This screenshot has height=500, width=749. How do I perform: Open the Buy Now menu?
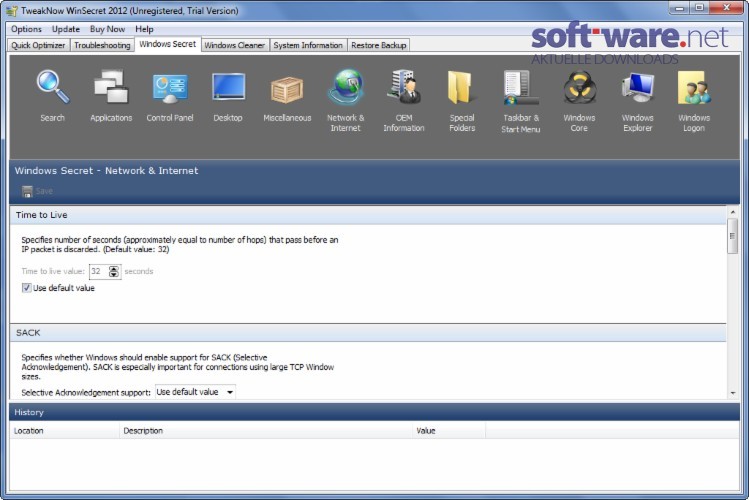click(107, 29)
